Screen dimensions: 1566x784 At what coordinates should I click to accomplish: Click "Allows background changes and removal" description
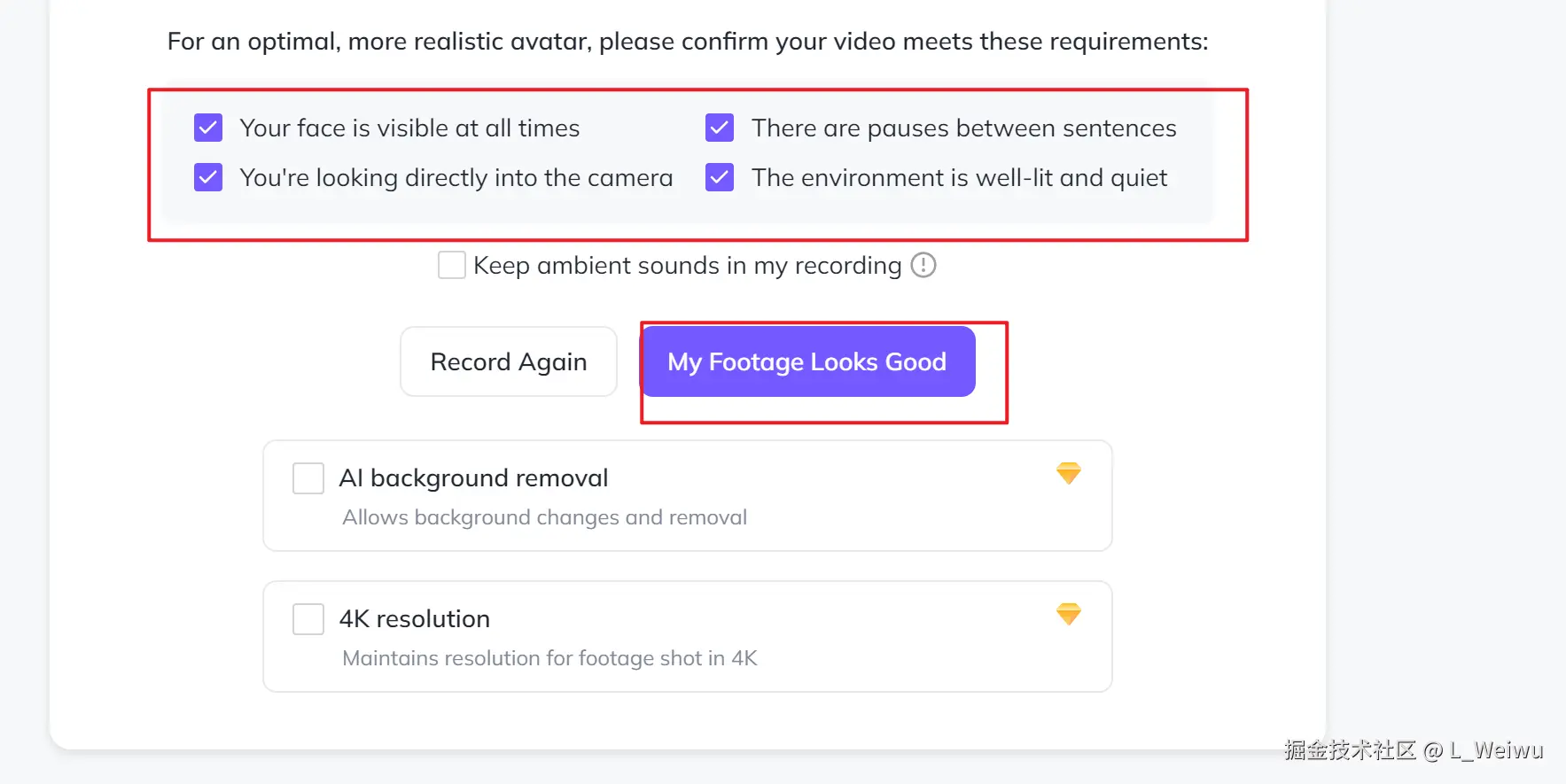[x=544, y=517]
